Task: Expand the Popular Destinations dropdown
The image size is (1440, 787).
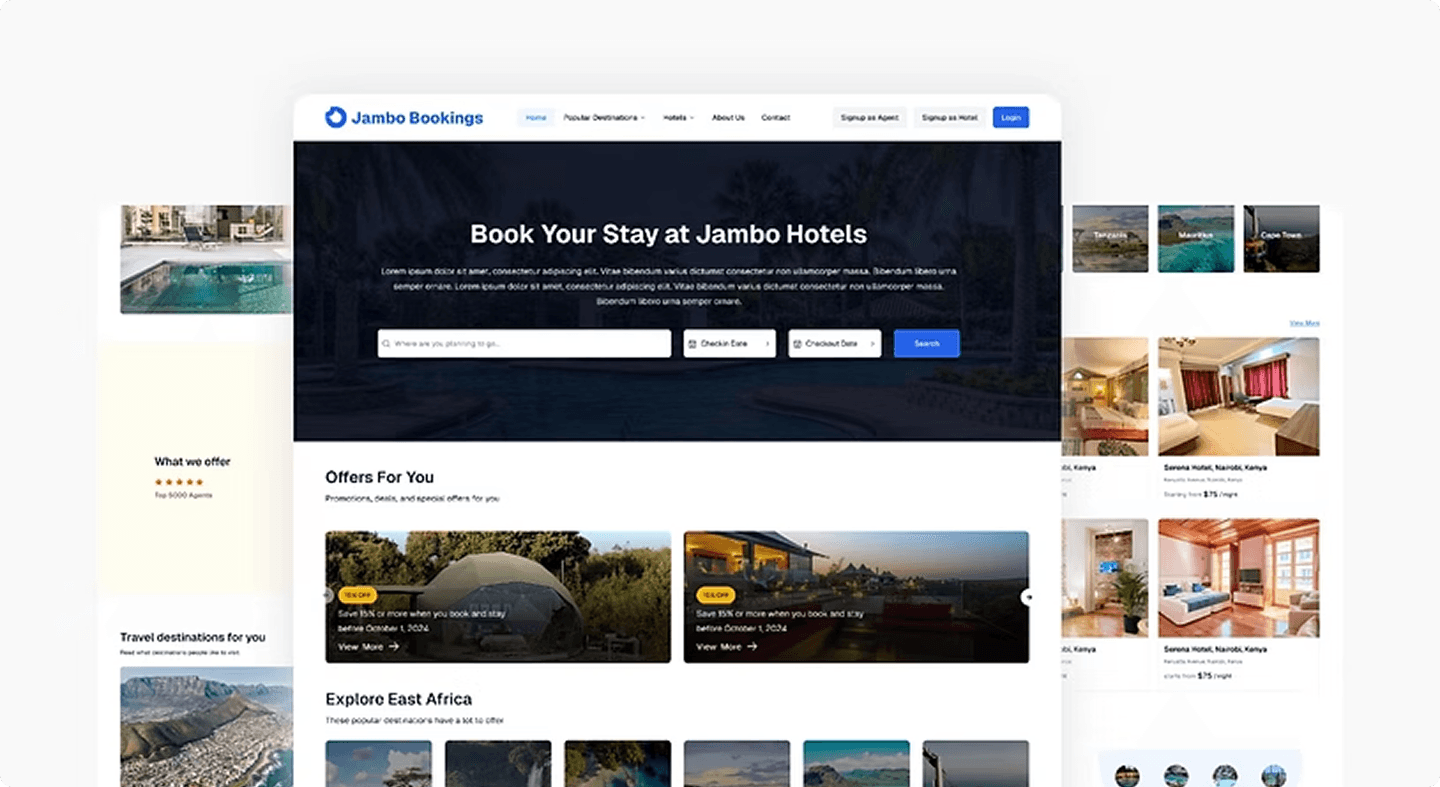Action: pos(604,118)
